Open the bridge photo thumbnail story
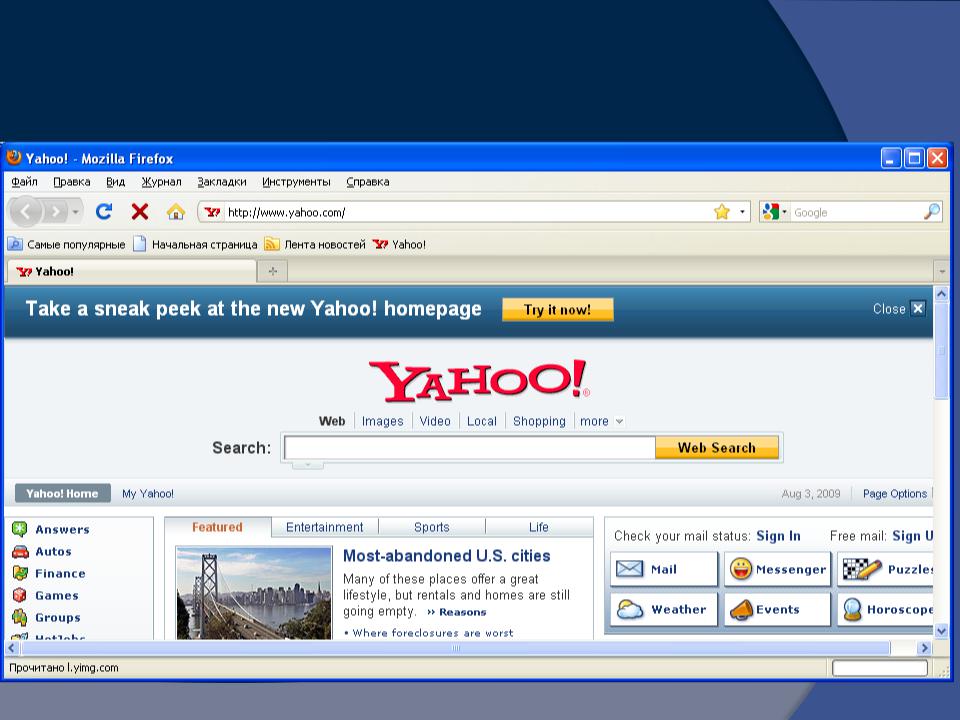The height and width of the screenshot is (720, 960). pyautogui.click(x=253, y=593)
